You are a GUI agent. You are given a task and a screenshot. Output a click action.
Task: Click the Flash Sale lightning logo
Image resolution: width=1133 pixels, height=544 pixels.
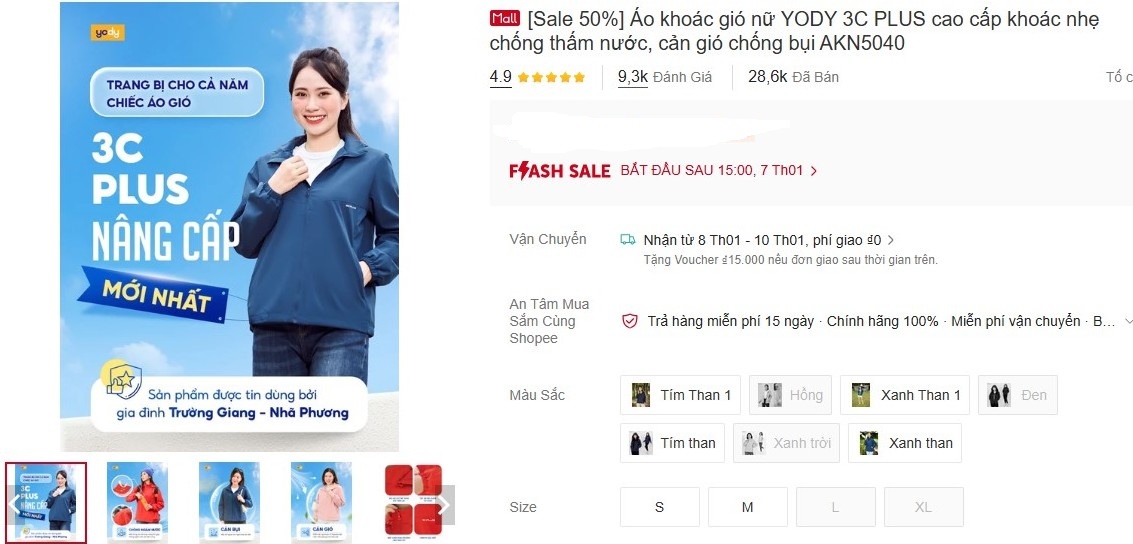click(x=560, y=170)
